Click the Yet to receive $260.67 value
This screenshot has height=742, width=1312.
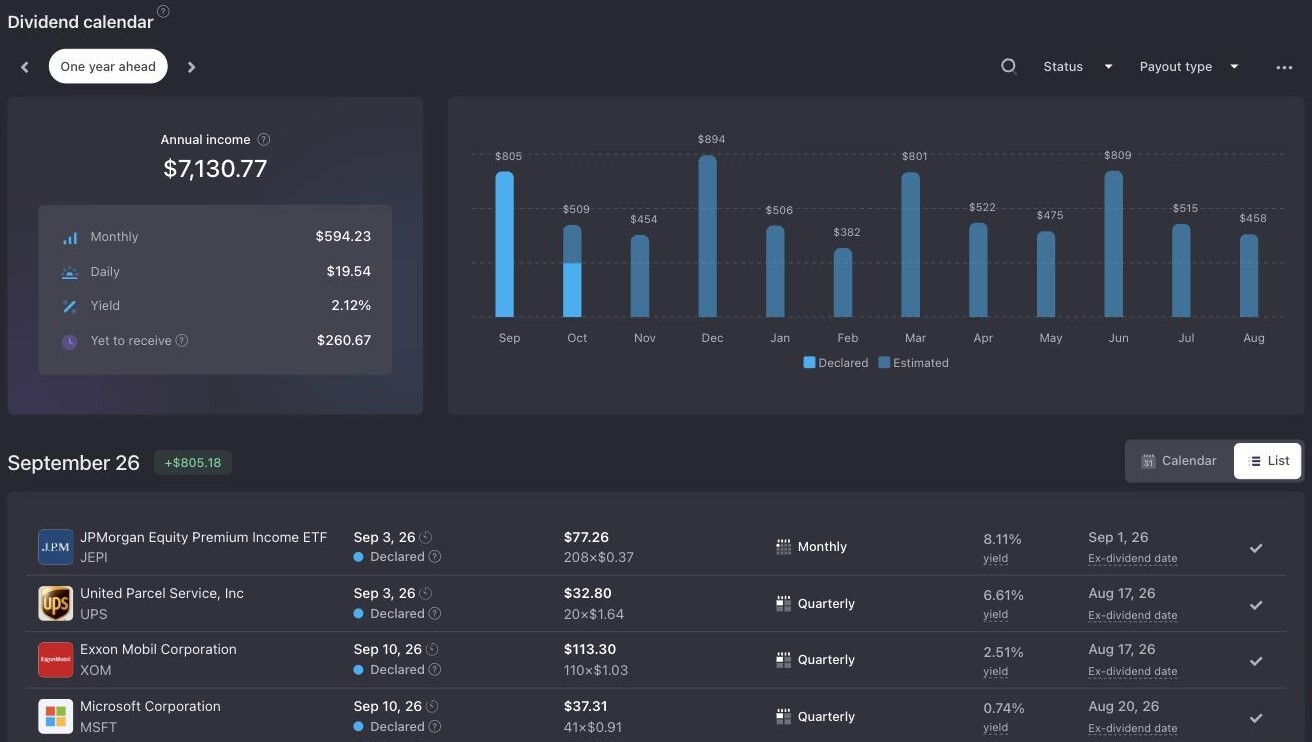[344, 340]
